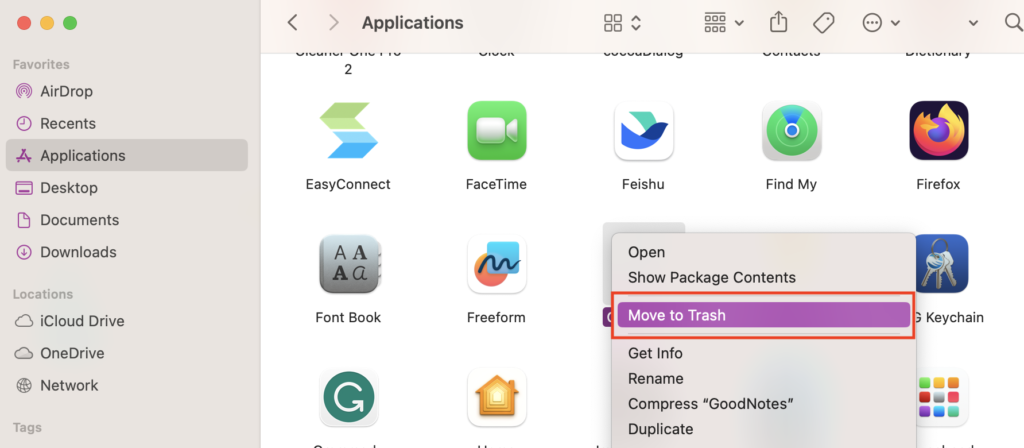Image resolution: width=1024 pixels, height=448 pixels.
Task: Select Get Info in the context menu
Action: coord(655,353)
